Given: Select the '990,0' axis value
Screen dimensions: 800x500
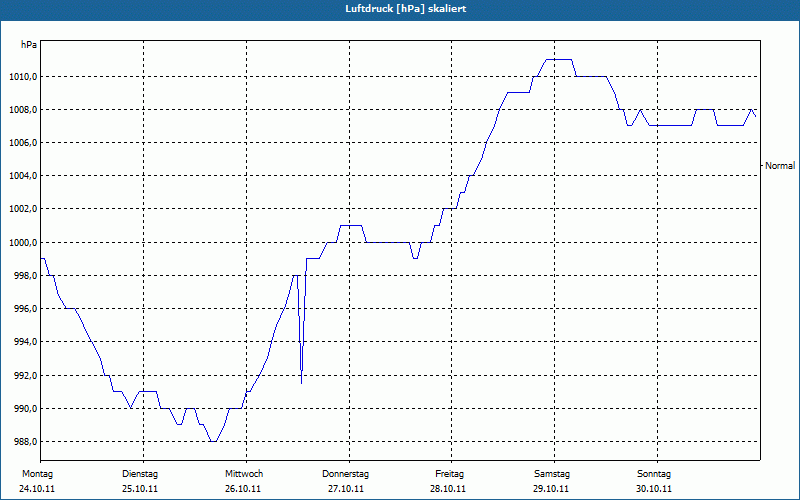Looking at the screenshot, I should 25,409.
